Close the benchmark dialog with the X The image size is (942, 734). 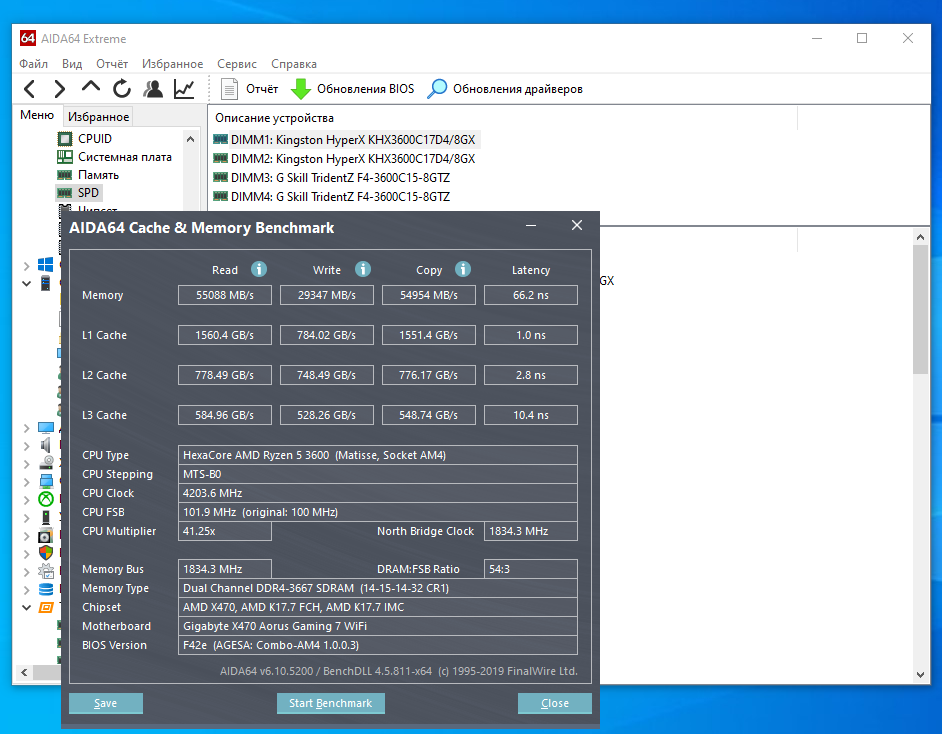577,225
